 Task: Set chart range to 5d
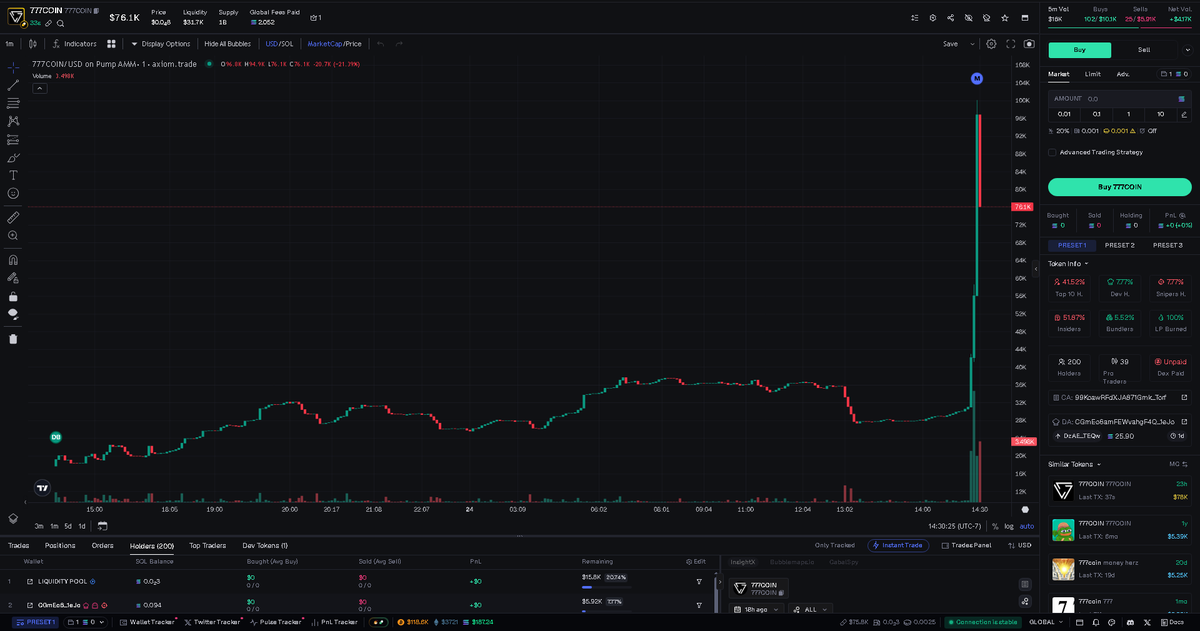[68, 526]
